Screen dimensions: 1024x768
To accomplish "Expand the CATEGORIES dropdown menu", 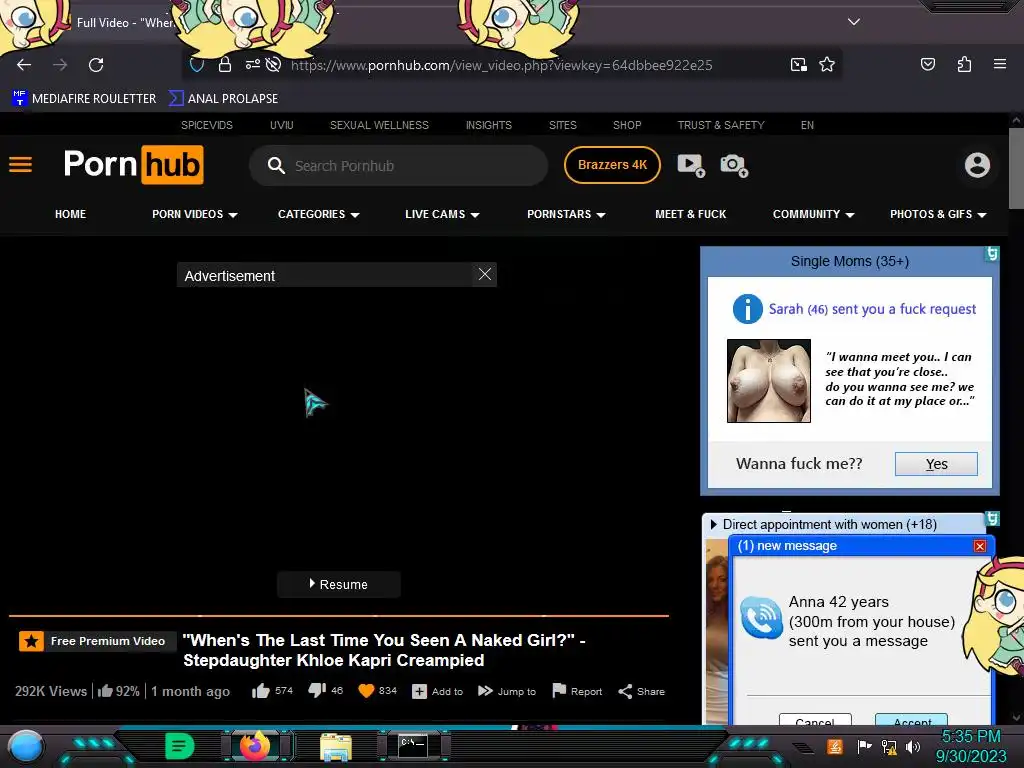I will (x=319, y=214).
